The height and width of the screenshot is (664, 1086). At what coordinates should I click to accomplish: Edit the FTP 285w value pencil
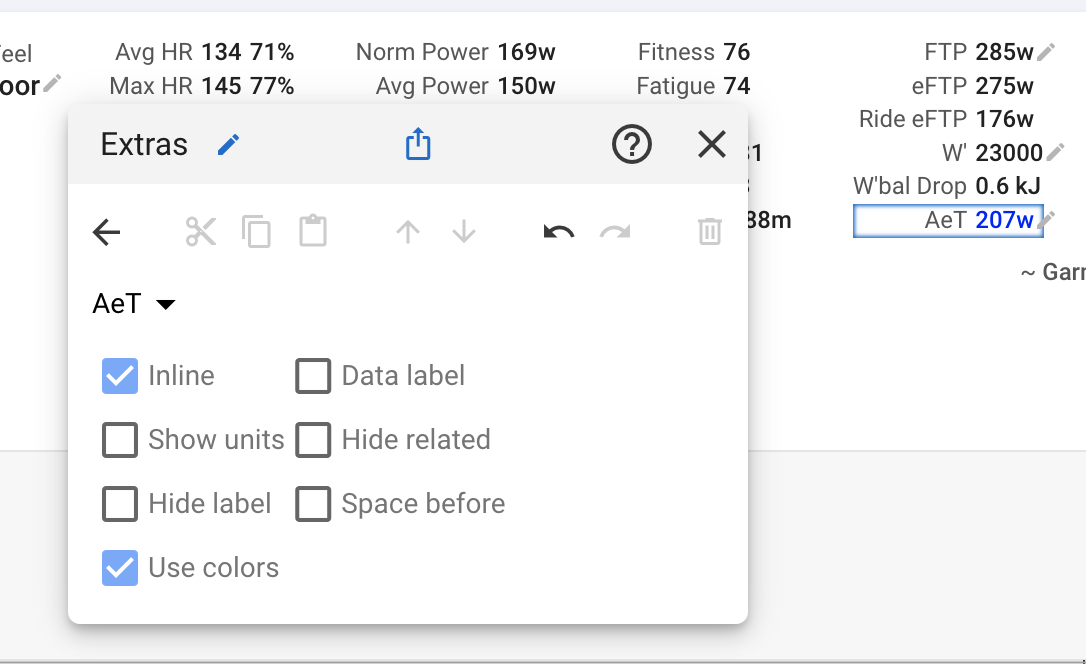(1047, 52)
